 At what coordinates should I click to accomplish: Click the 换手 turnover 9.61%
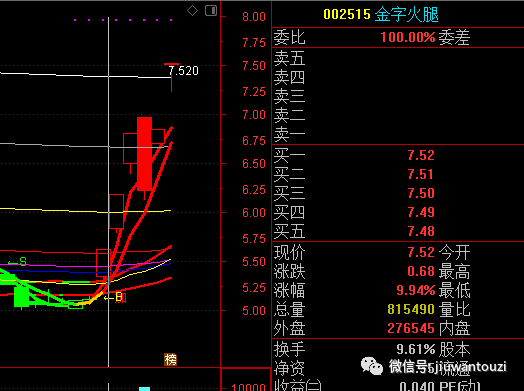pyautogui.click(x=416, y=350)
